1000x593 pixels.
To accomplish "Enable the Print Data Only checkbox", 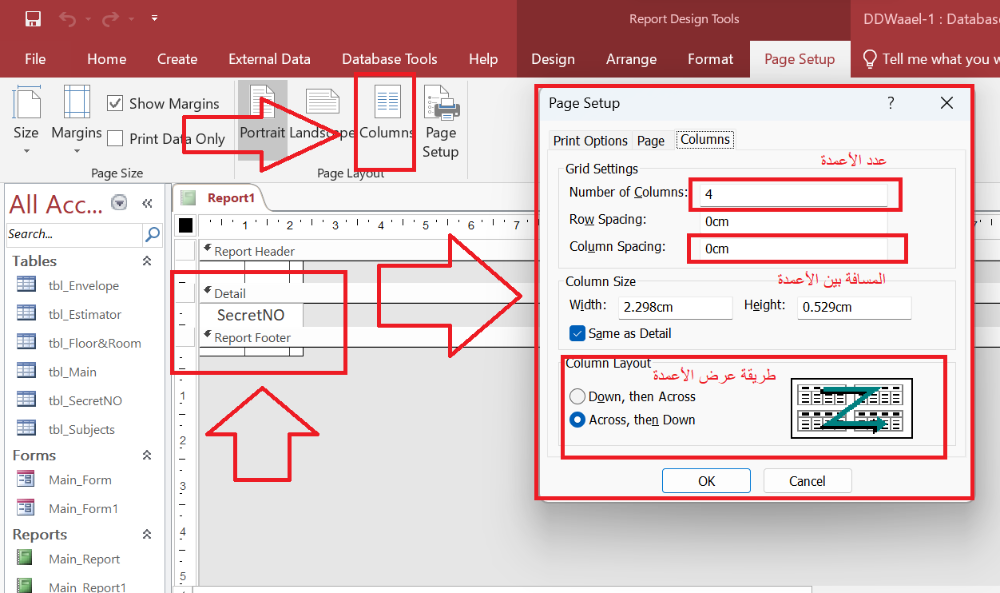I will (x=115, y=138).
